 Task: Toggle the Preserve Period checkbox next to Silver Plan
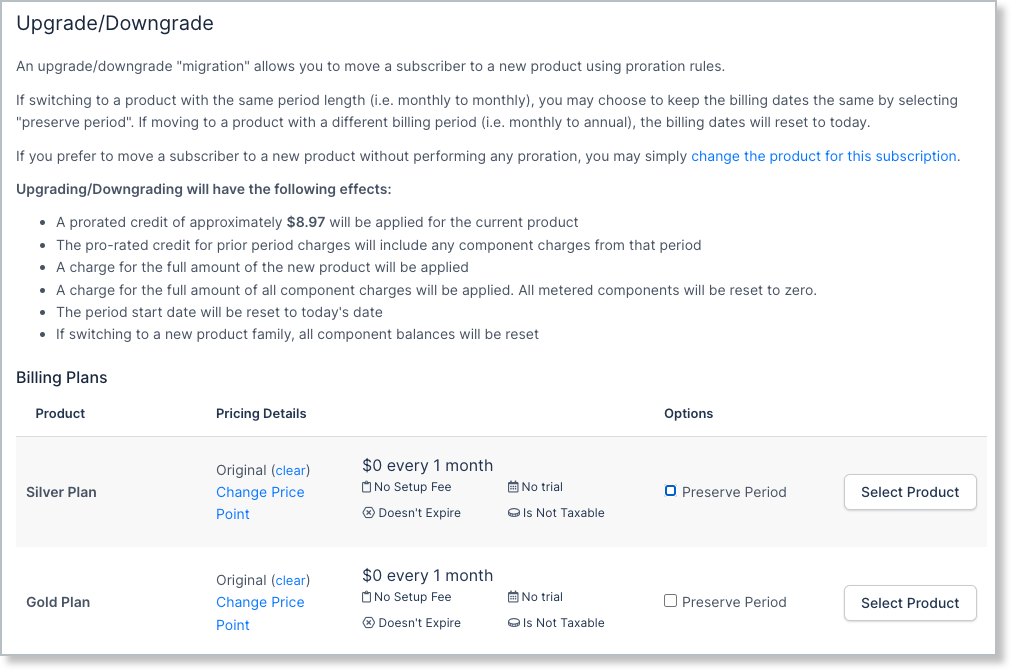click(670, 490)
